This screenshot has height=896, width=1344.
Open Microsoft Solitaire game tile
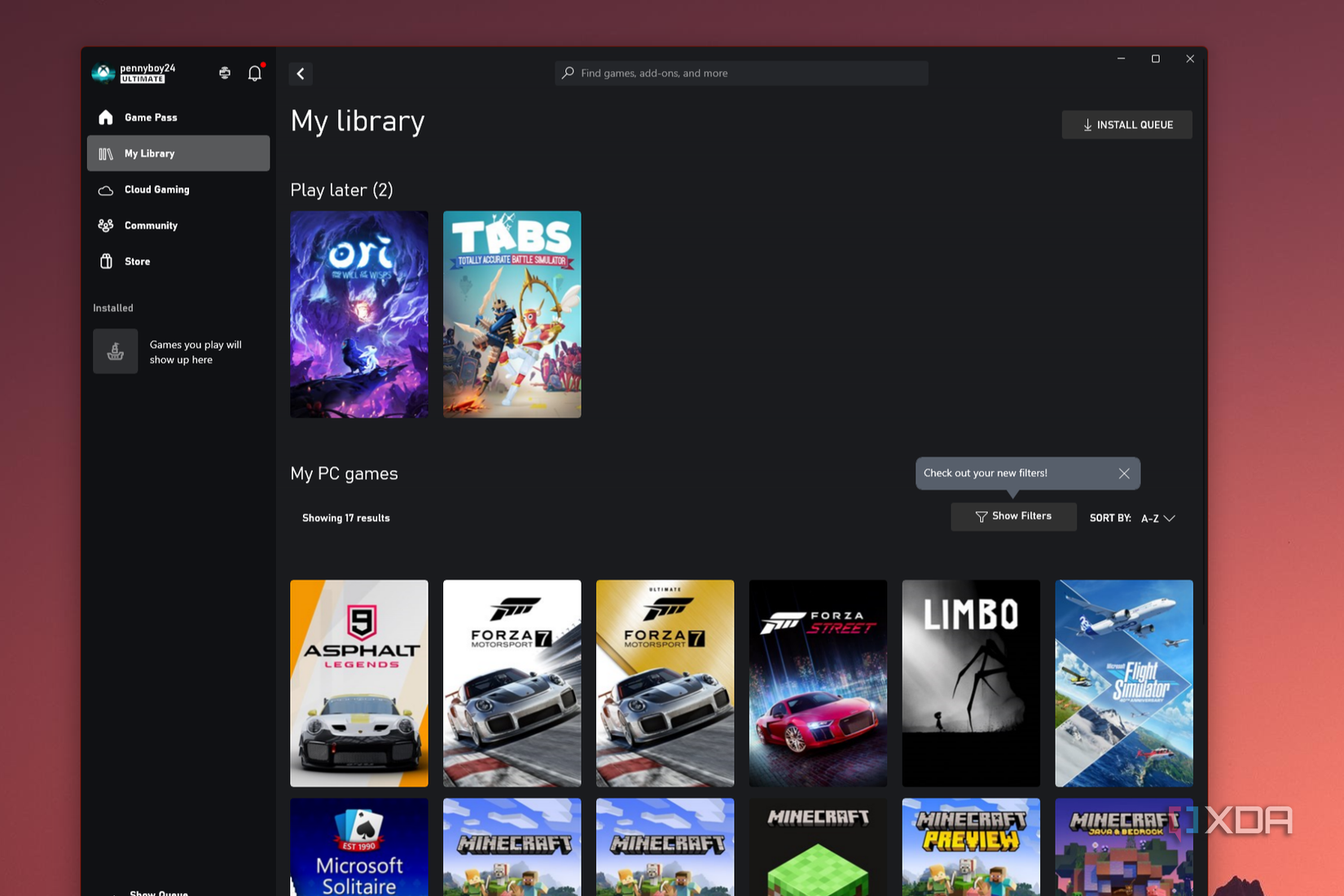359,847
